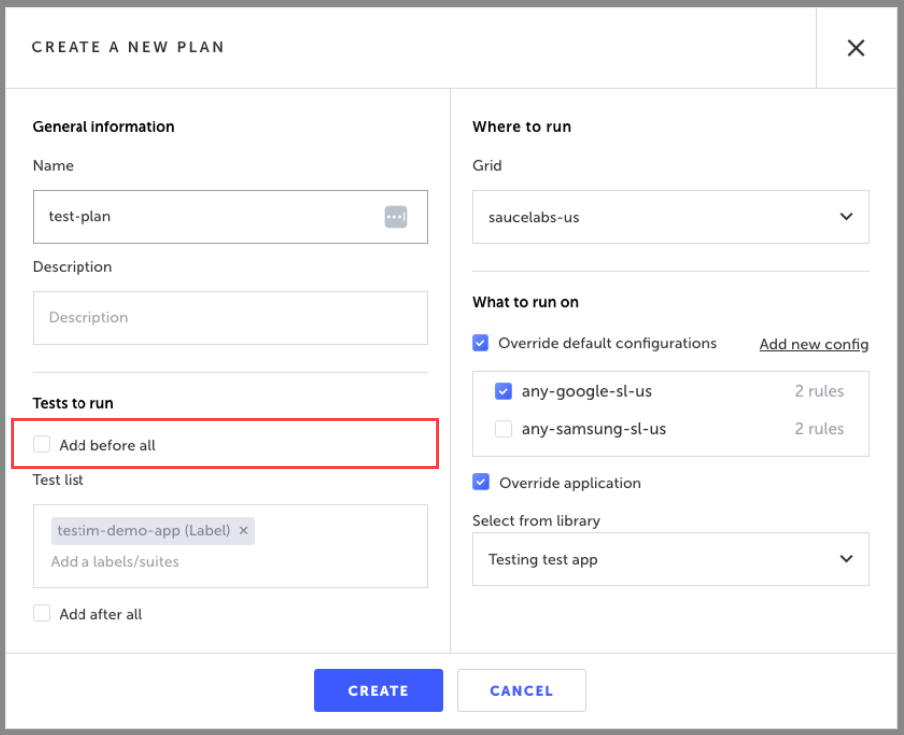This screenshot has height=735, width=904.
Task: Open the Select from library dropdown arrow
Action: click(x=846, y=559)
